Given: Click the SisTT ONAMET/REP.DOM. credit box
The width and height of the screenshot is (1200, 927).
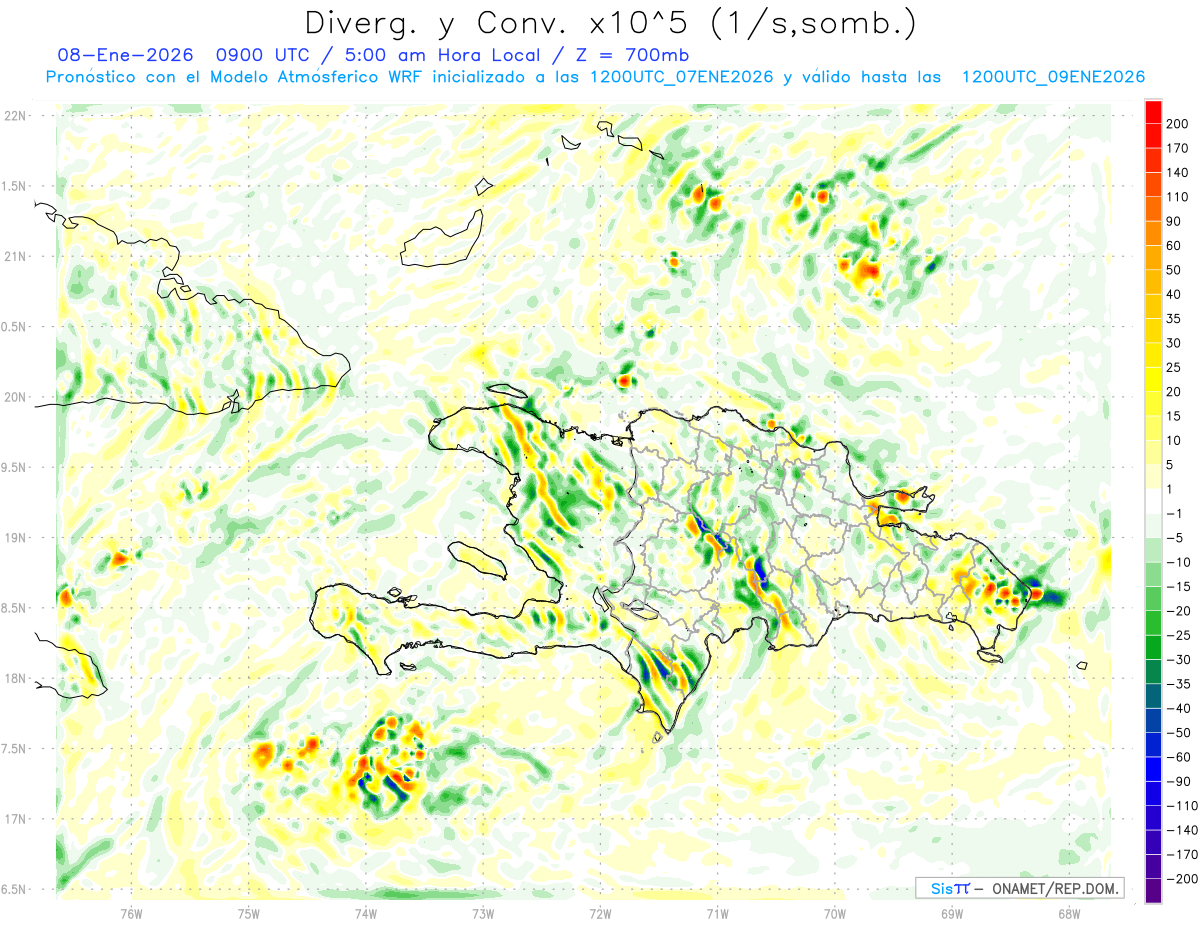Looking at the screenshot, I should point(1020,888).
